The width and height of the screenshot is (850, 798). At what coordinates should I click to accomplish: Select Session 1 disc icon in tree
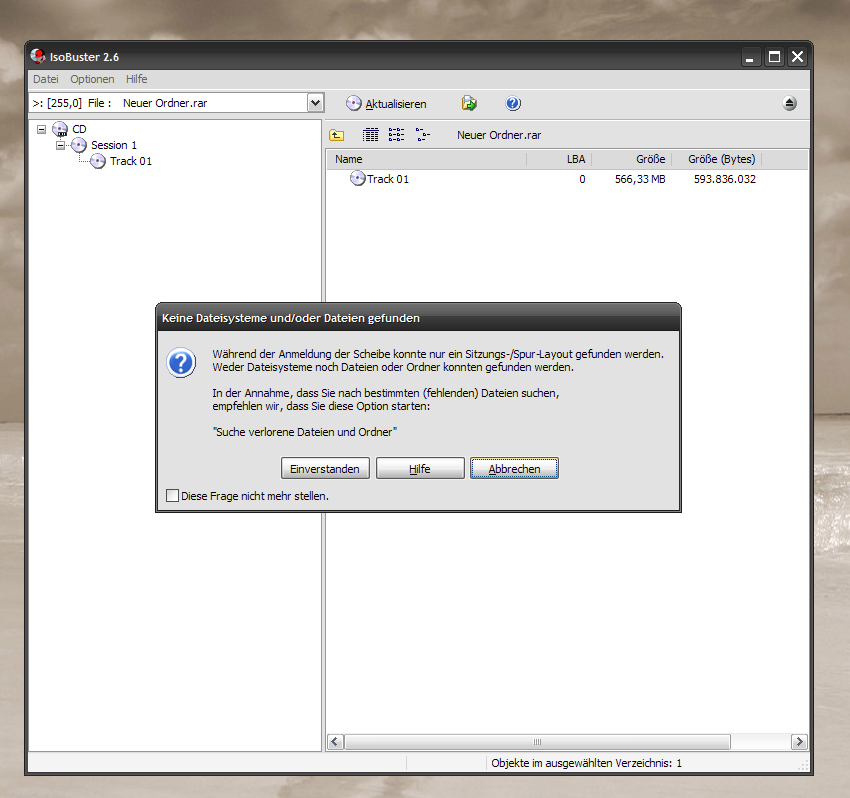click(79, 145)
